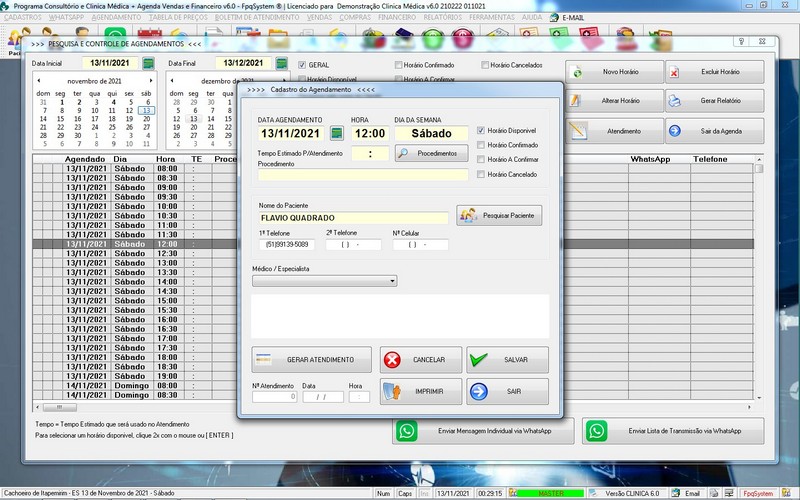The height and width of the screenshot is (500, 800).
Task: Open calendar picker beside Data Agendamento field
Action: tap(337, 133)
